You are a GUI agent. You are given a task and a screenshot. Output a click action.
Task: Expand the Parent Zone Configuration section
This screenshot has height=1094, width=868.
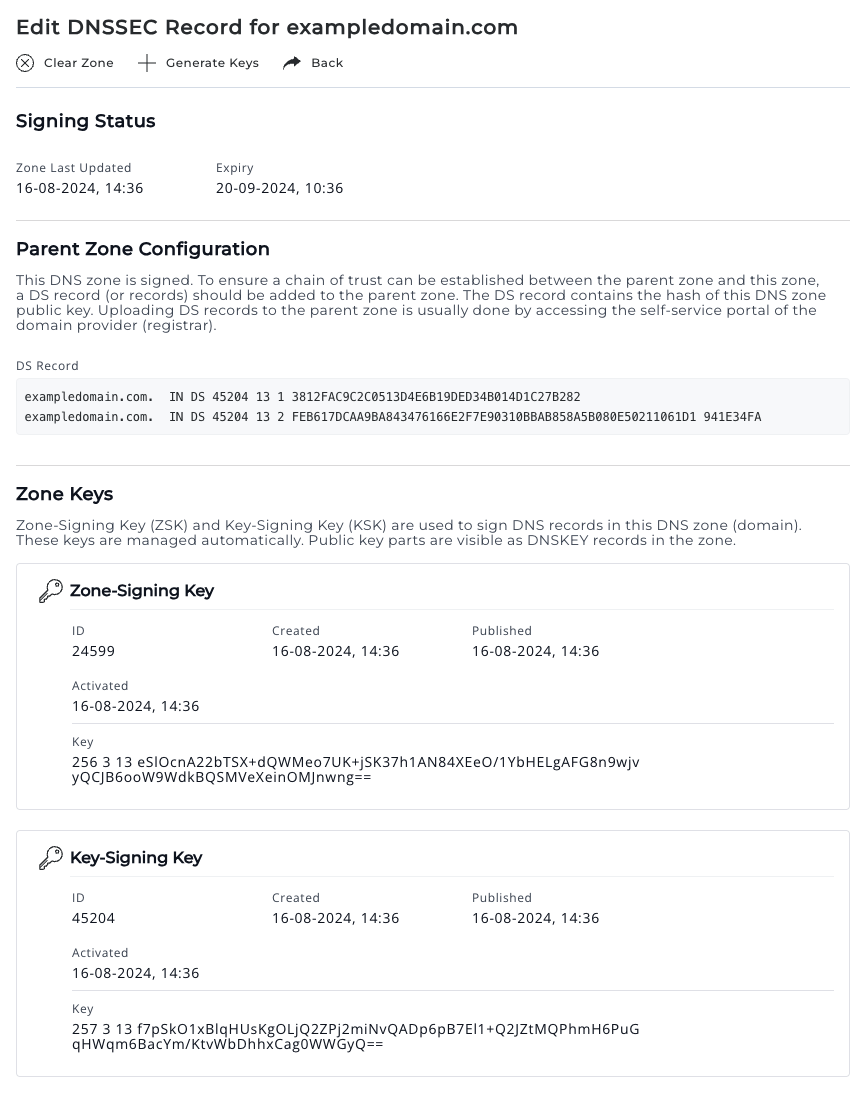coord(142,249)
